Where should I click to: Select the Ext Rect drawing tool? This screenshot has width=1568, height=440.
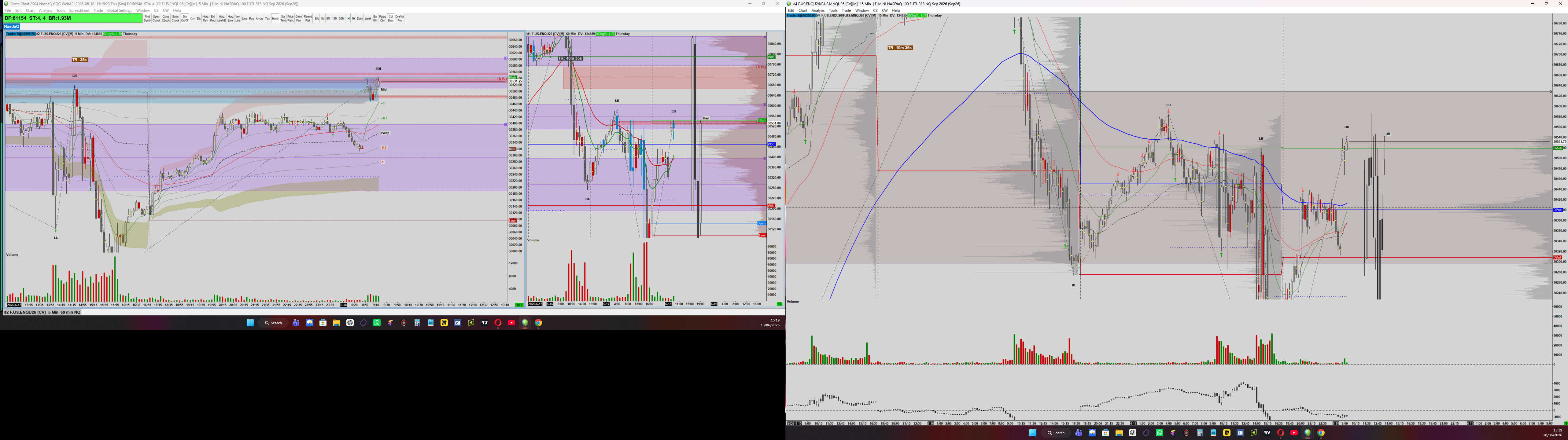[x=213, y=19]
